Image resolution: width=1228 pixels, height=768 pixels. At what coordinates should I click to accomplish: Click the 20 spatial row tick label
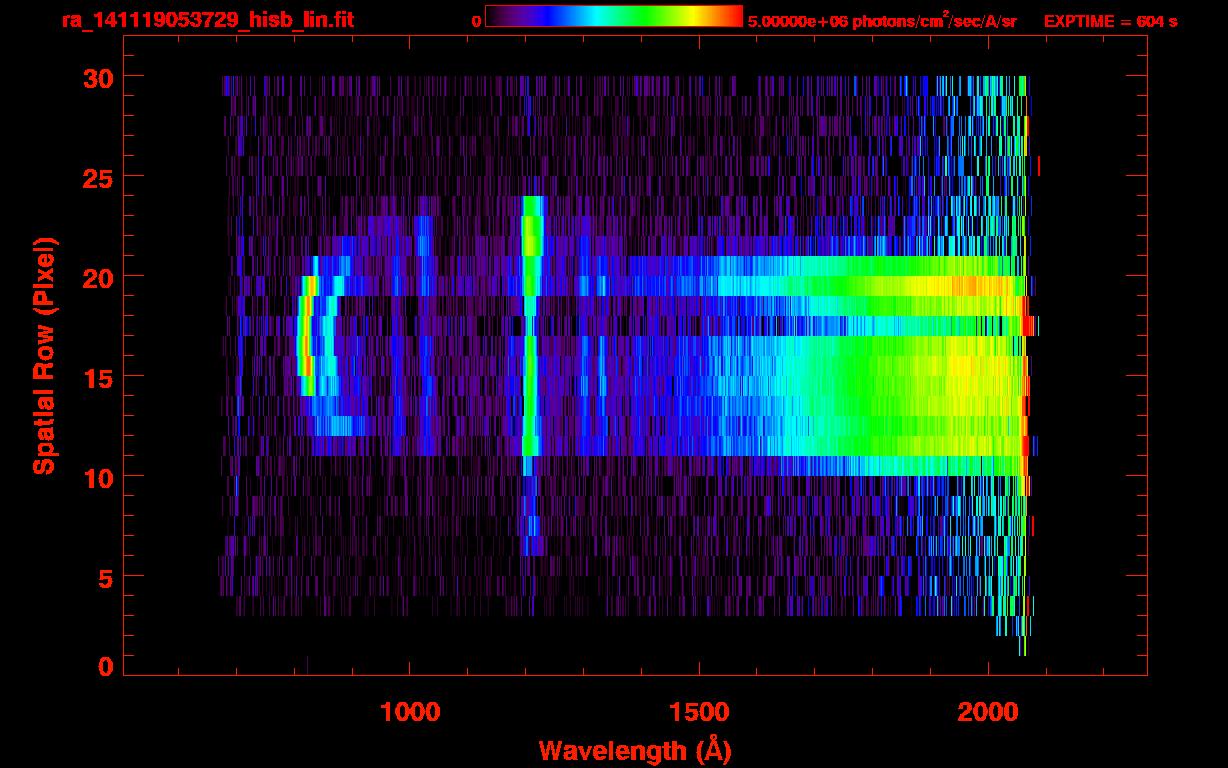point(98,277)
